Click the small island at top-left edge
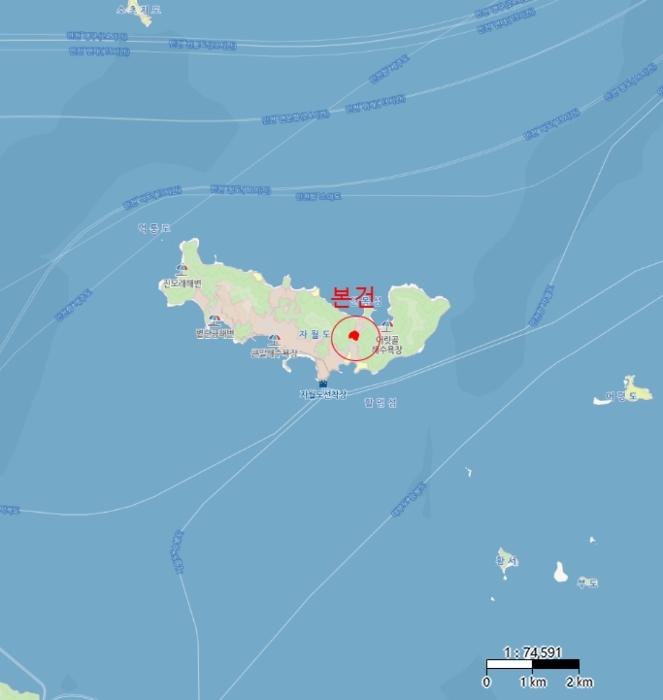 point(141,12)
